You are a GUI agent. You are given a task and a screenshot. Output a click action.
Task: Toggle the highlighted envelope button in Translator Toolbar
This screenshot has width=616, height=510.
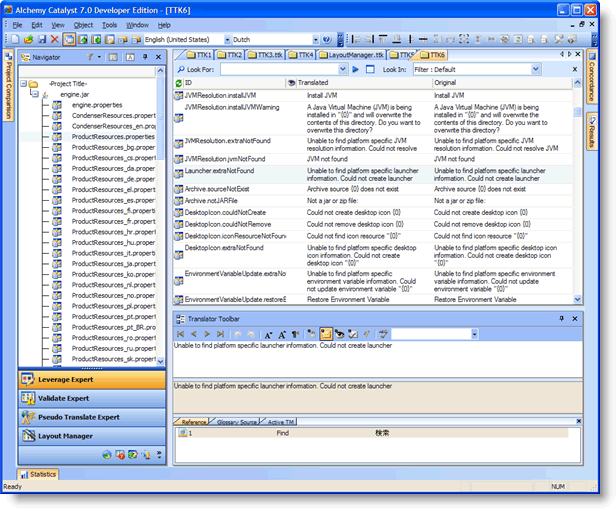[x=326, y=334]
